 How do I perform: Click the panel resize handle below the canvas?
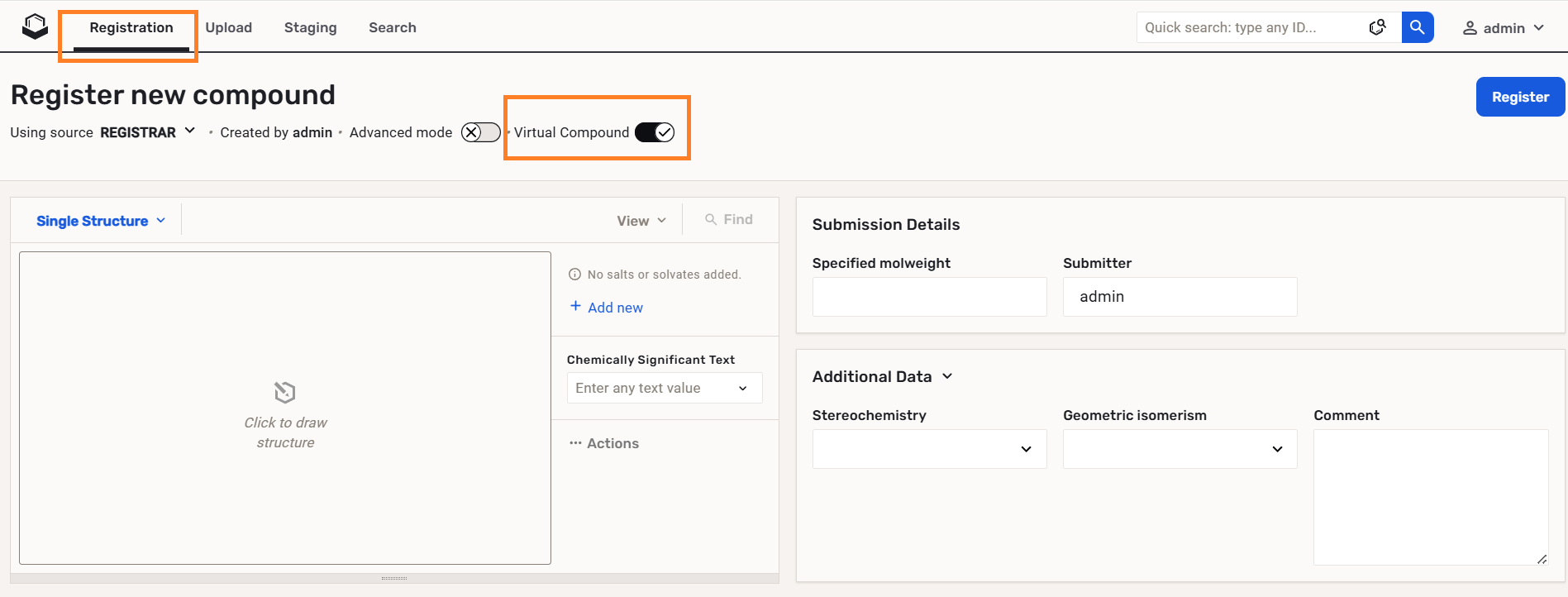394,578
